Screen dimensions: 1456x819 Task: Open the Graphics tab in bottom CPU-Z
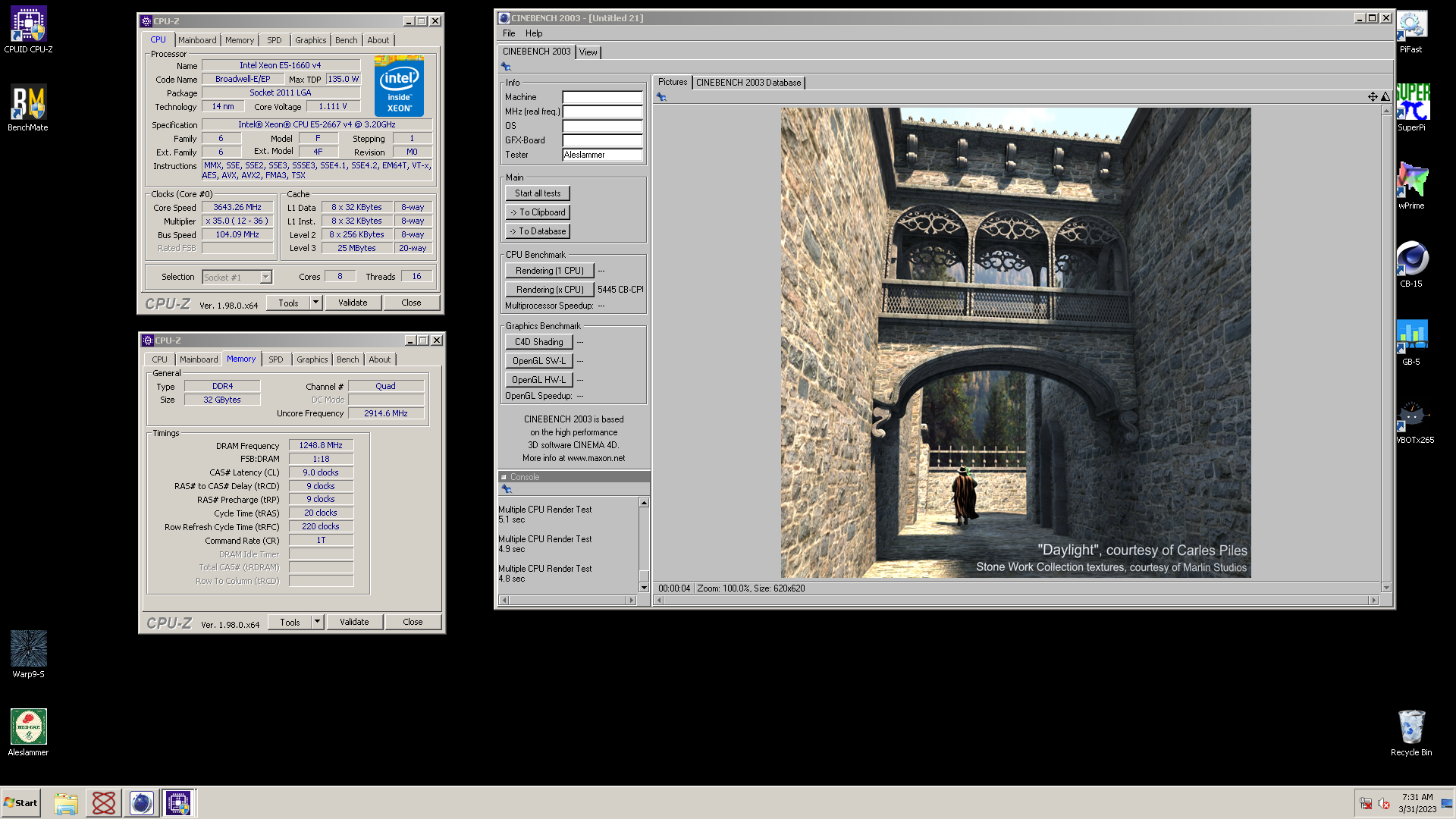point(312,359)
